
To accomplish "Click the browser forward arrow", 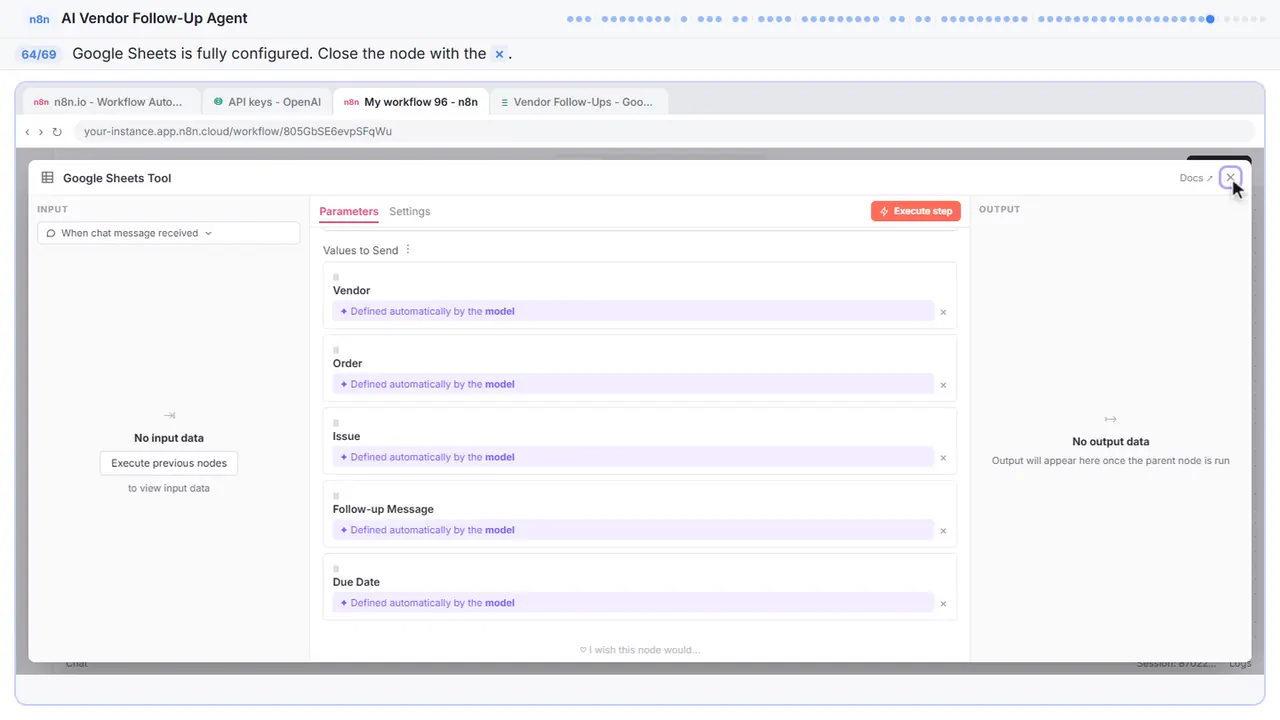I will (x=41, y=132).
